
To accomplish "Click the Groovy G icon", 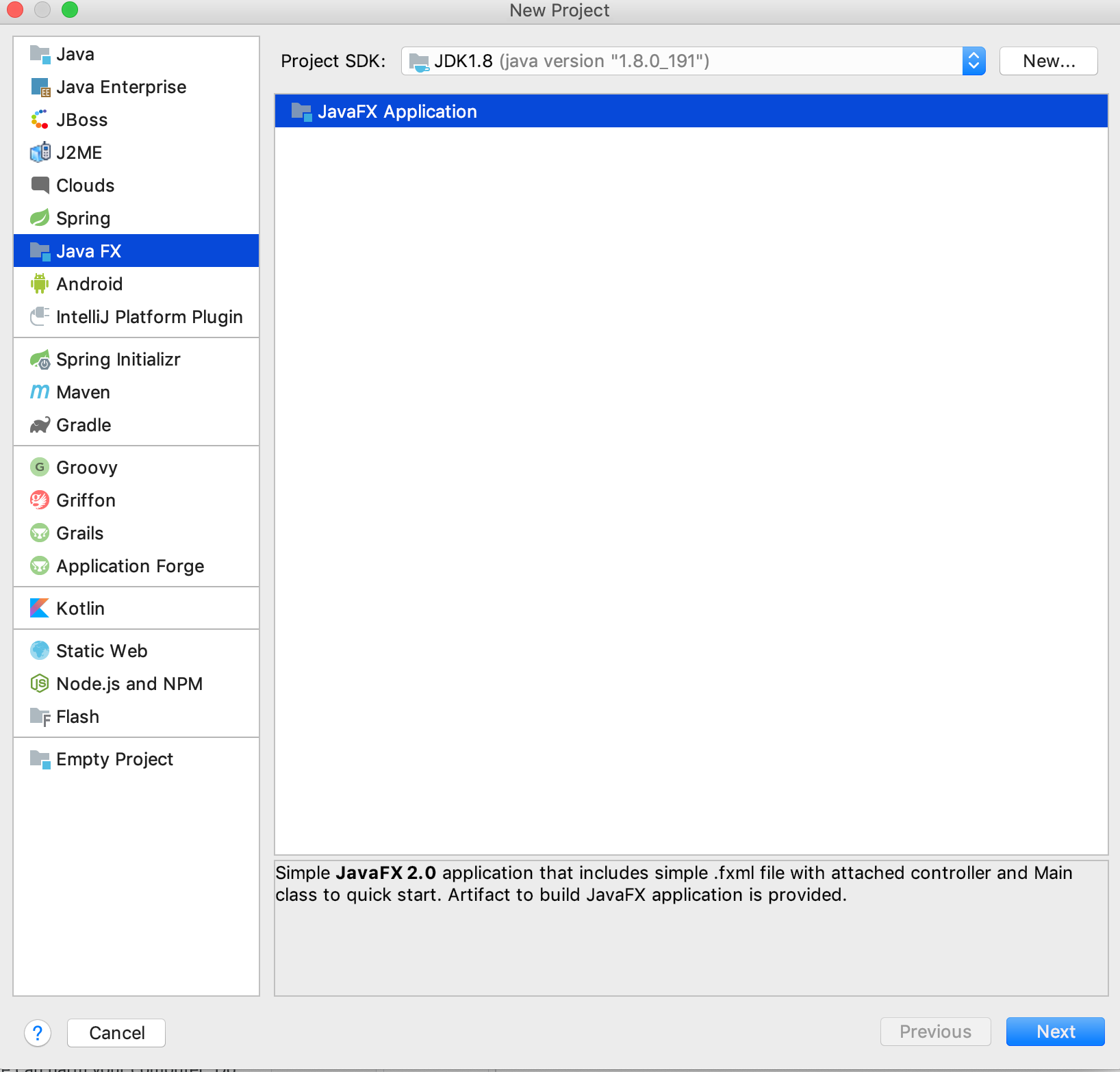I will click(40, 467).
